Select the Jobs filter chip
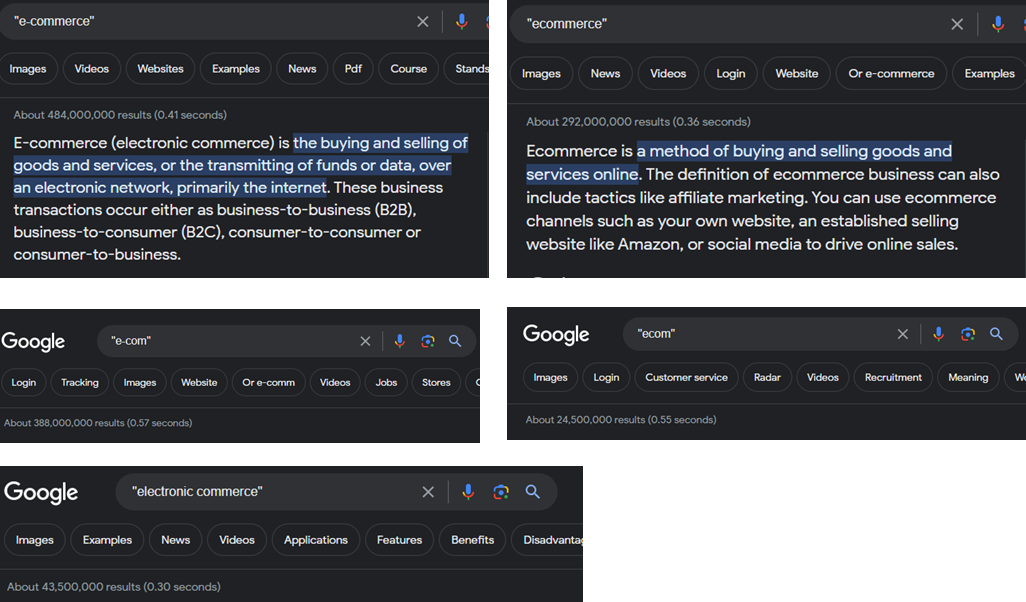This screenshot has height=602, width=1026. (386, 383)
